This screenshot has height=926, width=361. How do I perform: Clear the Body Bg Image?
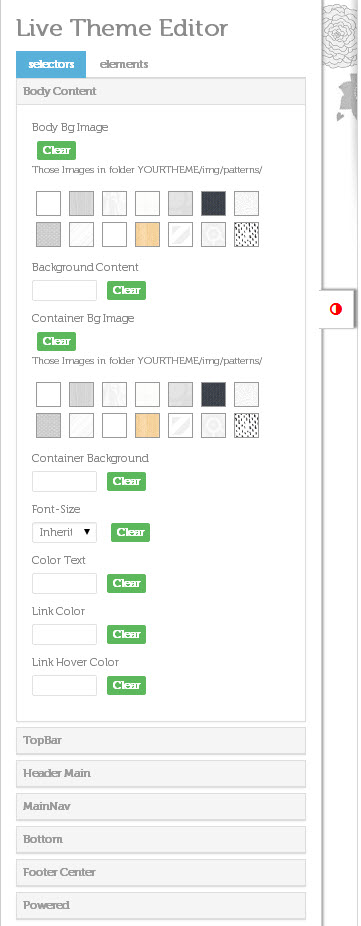(x=57, y=151)
